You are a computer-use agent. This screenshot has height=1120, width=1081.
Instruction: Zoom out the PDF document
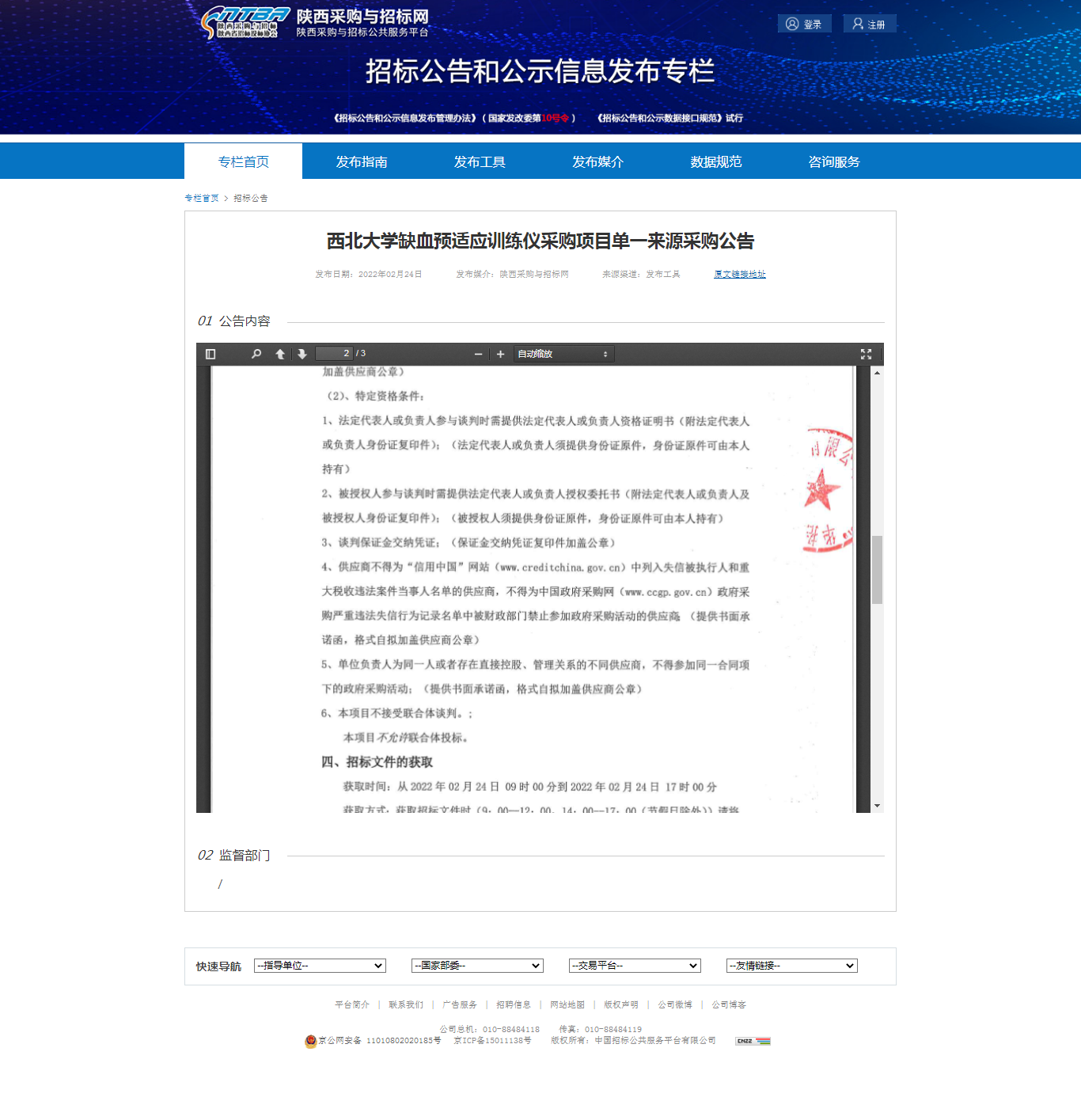(x=478, y=354)
